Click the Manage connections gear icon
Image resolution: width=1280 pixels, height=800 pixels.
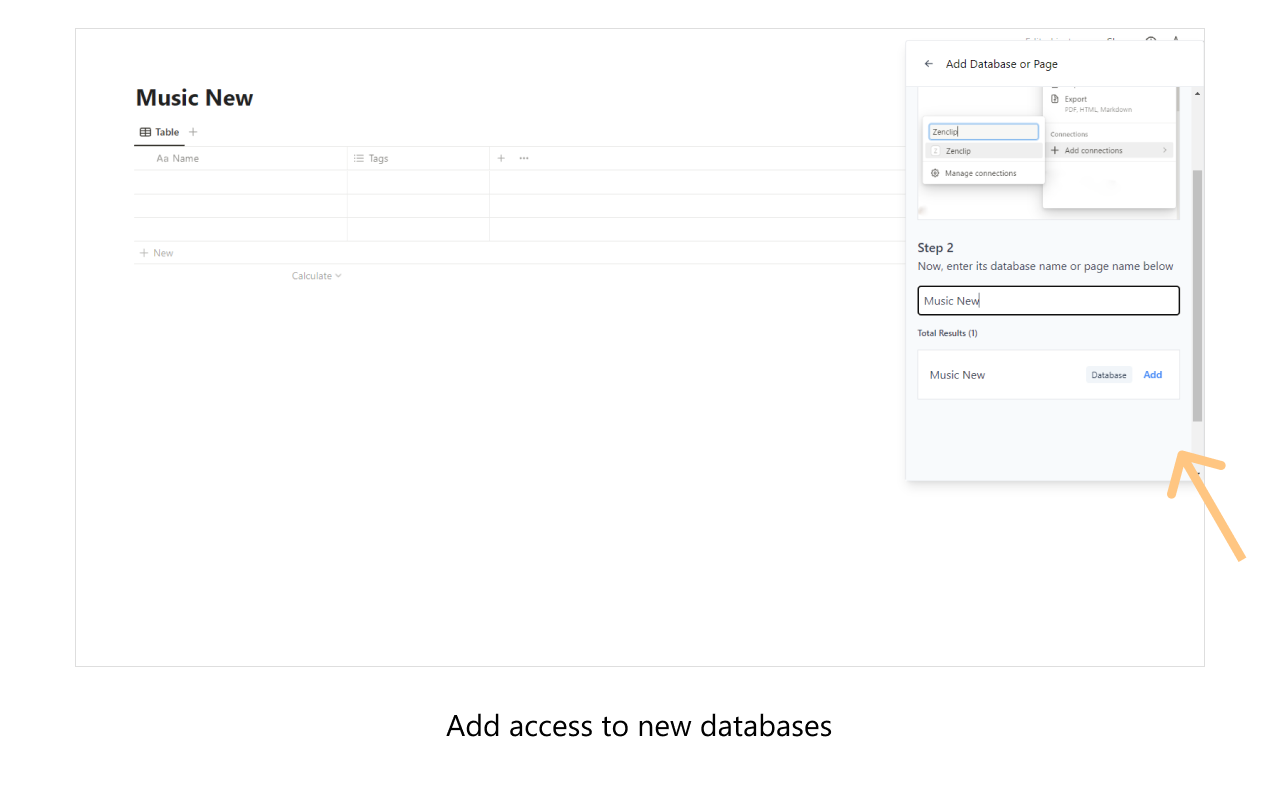(x=935, y=173)
